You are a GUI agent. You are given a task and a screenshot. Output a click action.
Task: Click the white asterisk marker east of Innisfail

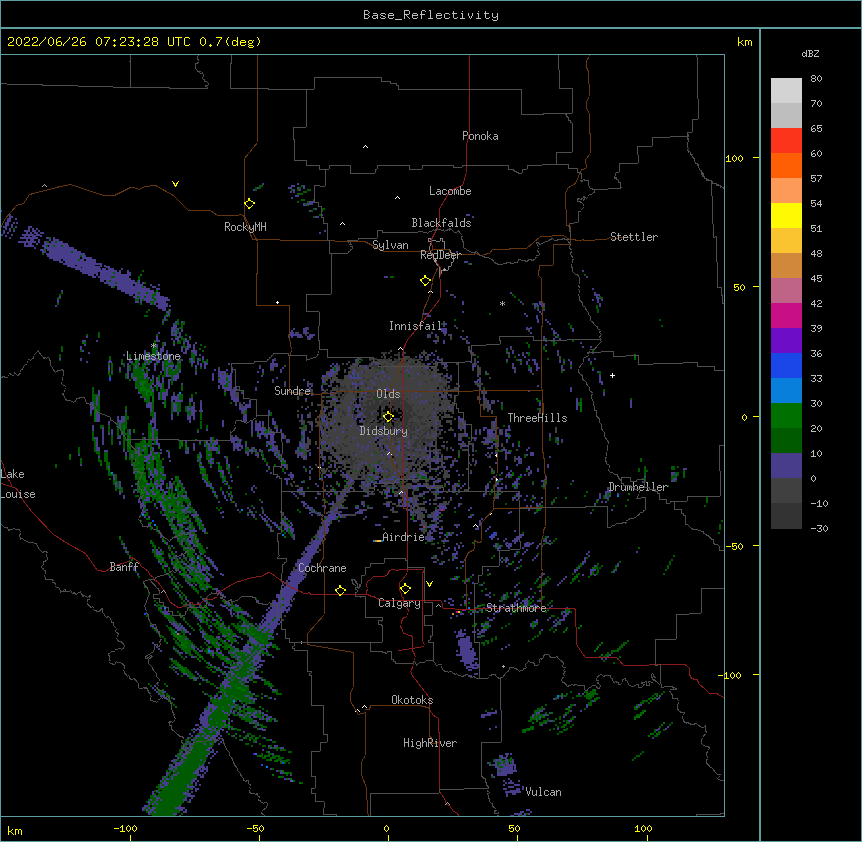click(x=502, y=303)
